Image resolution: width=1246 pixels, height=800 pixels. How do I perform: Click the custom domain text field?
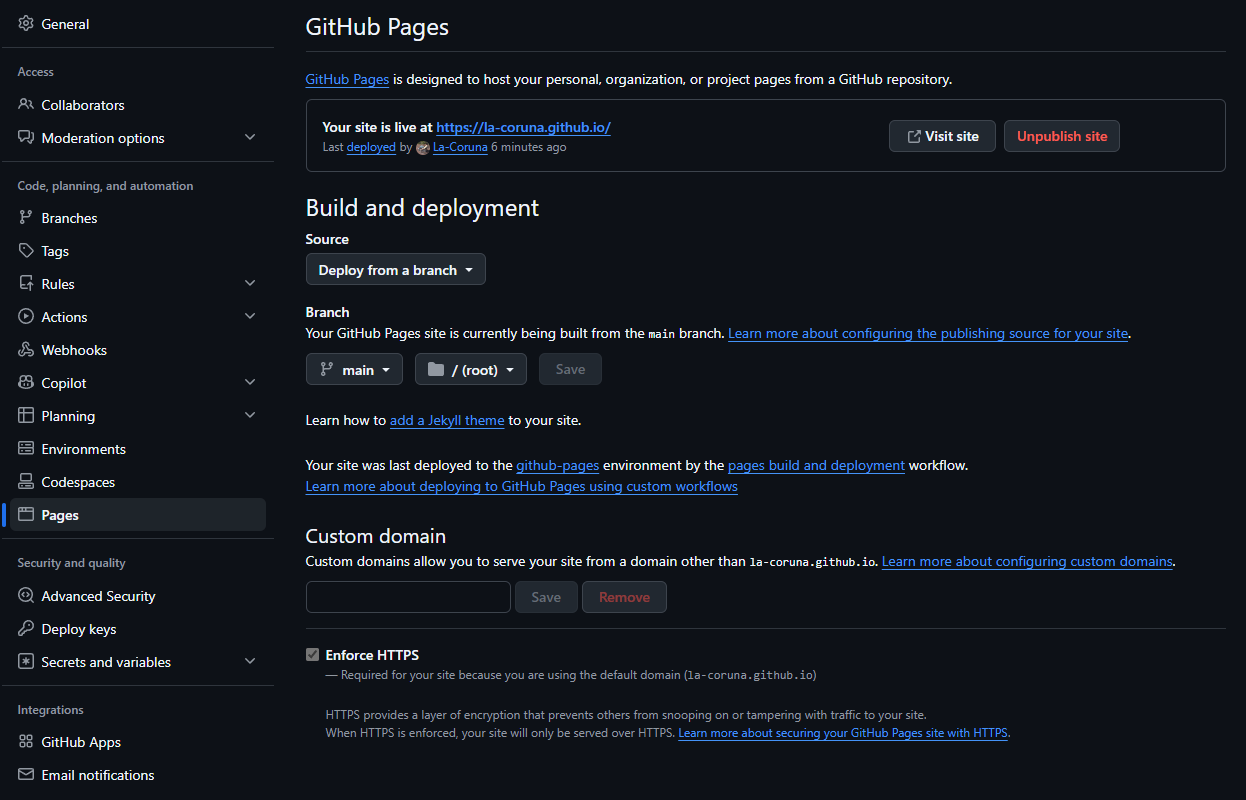pyautogui.click(x=408, y=597)
